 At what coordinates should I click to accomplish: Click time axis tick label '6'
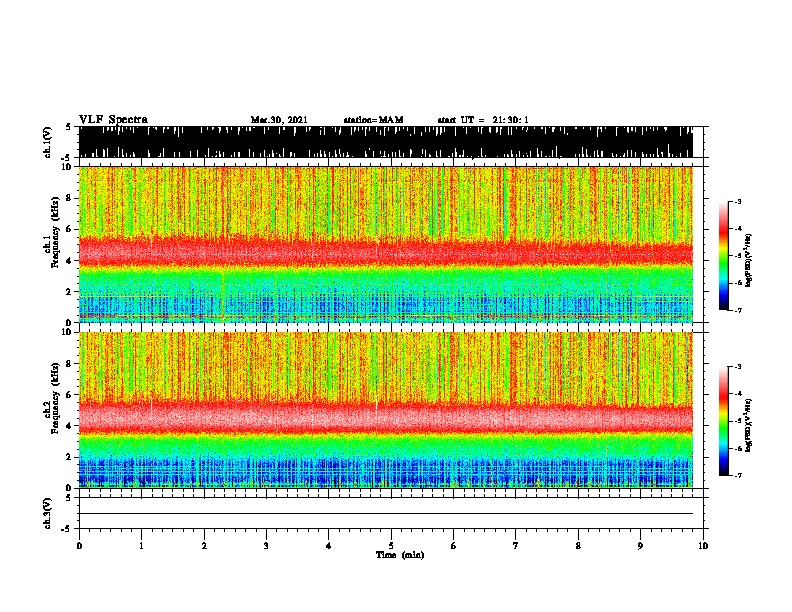point(454,546)
